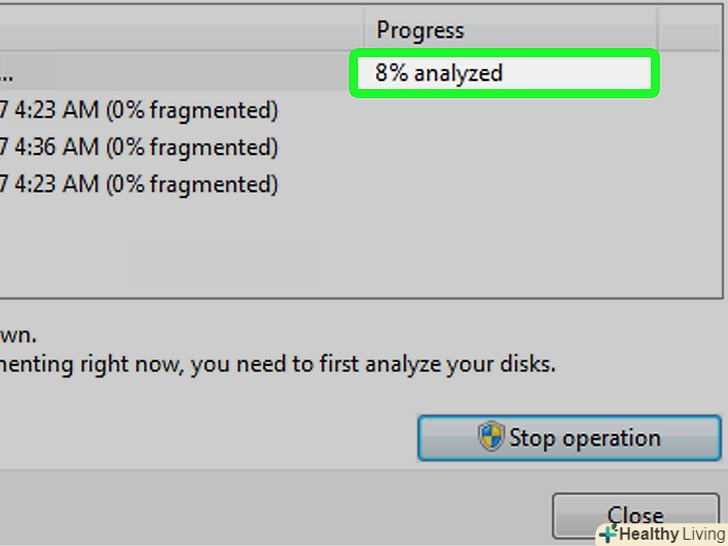Click the Healthy Living watermark text

point(672,534)
